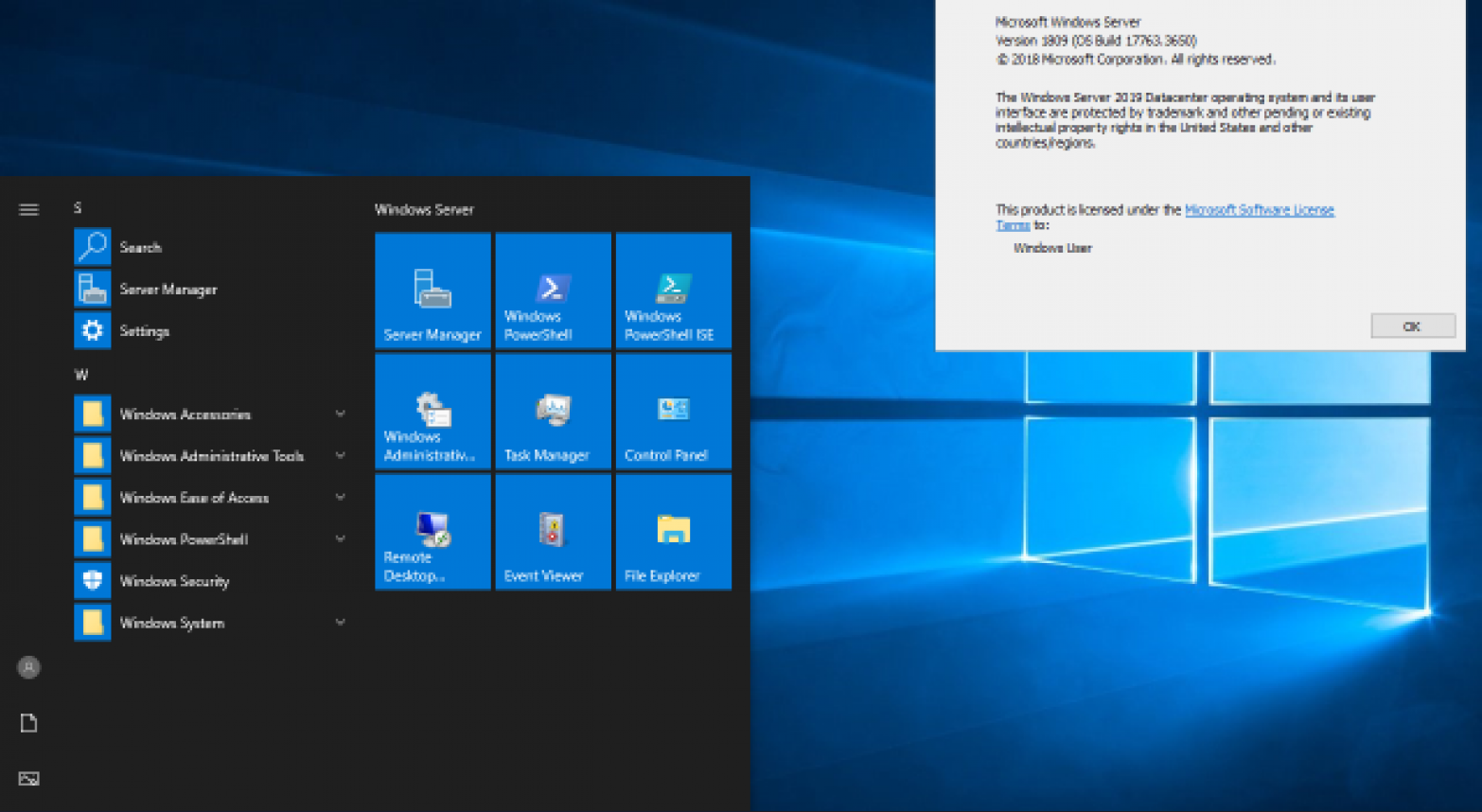Launch Server Manager icon in app list
The width and height of the screenshot is (1482, 812).
point(93,289)
